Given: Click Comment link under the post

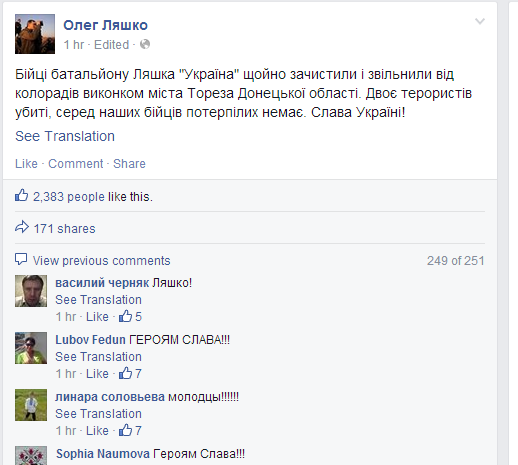Looking at the screenshot, I should tap(76, 164).
